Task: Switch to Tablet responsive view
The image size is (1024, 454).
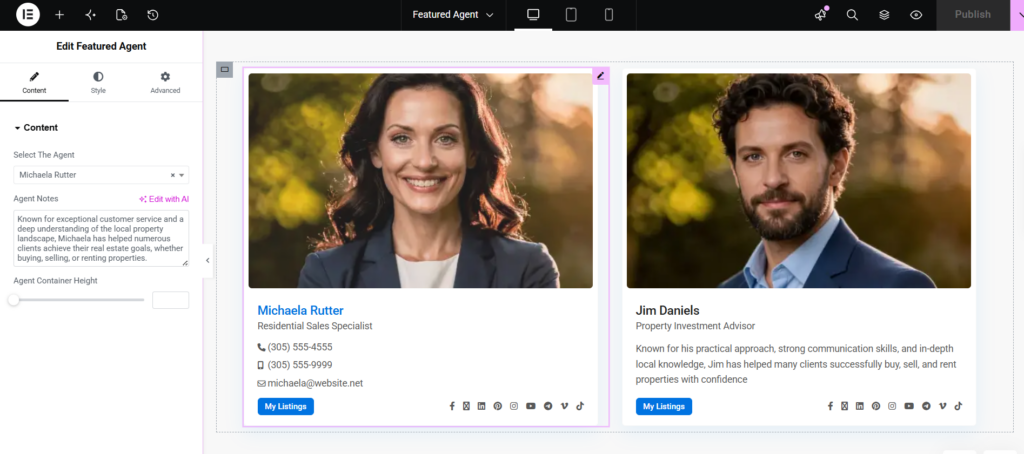Action: [571, 14]
